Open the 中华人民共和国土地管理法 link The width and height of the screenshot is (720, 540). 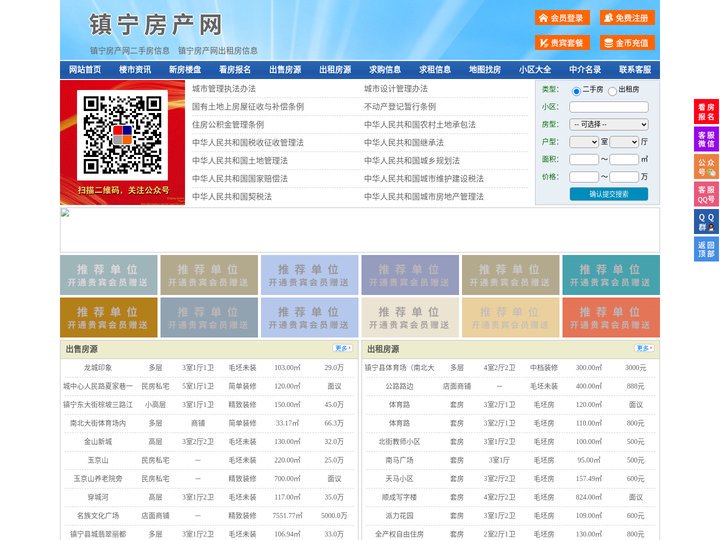(240, 160)
